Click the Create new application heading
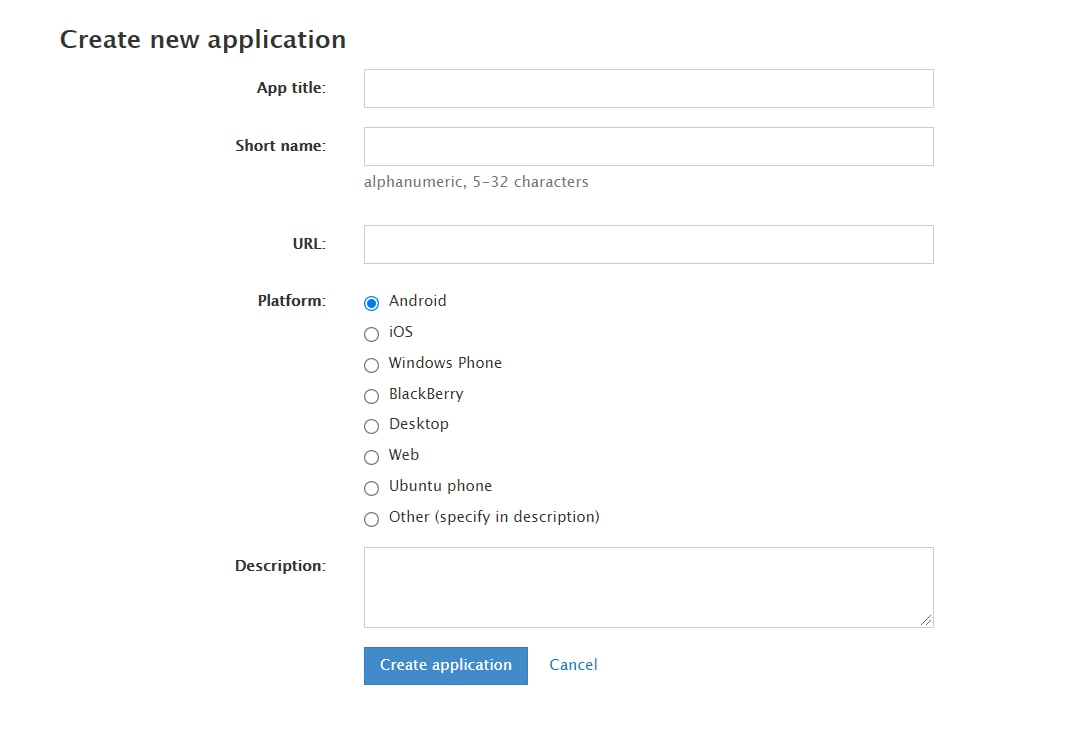The image size is (1076, 756). tap(203, 39)
